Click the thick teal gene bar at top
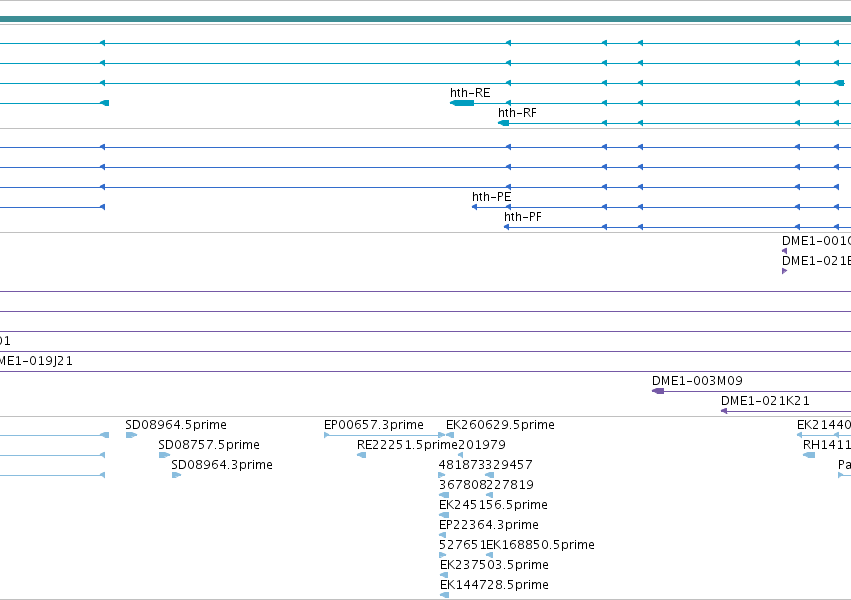Image resolution: width=851 pixels, height=600 pixels. pyautogui.click(x=426, y=19)
